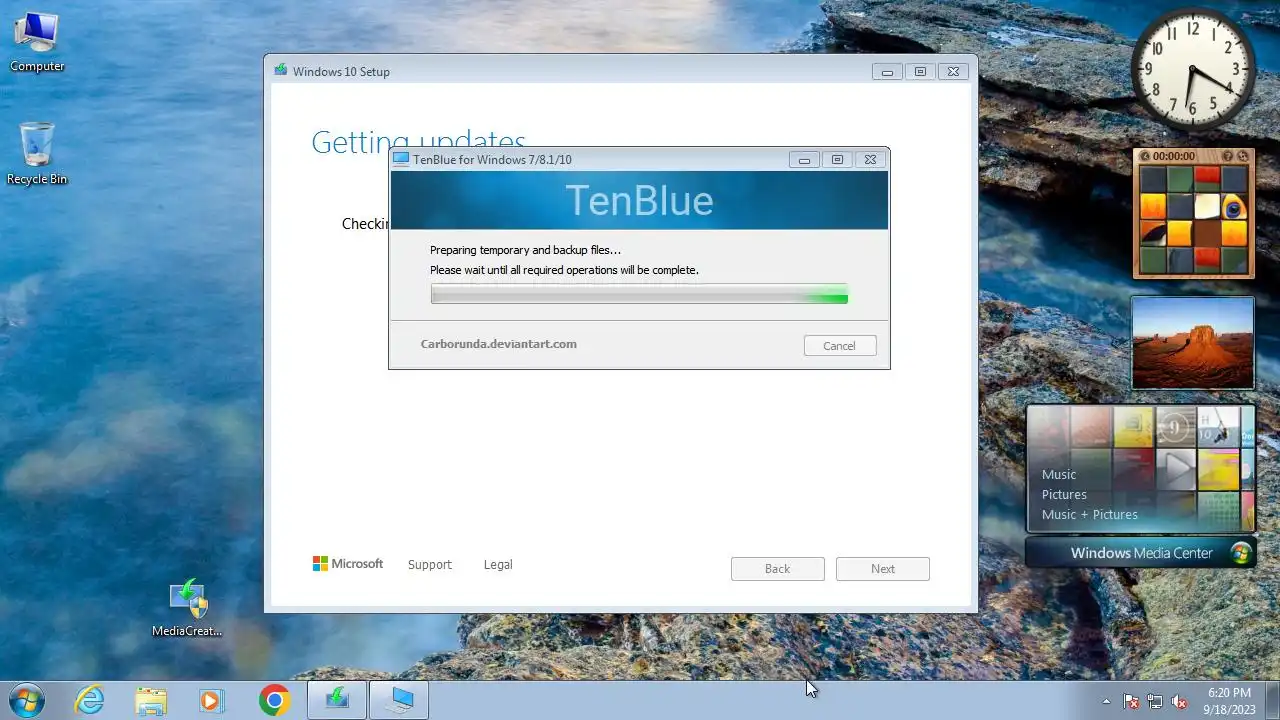The width and height of the screenshot is (1280, 720).
Task: Open the Action Center flag icon
Action: pos(1131,701)
